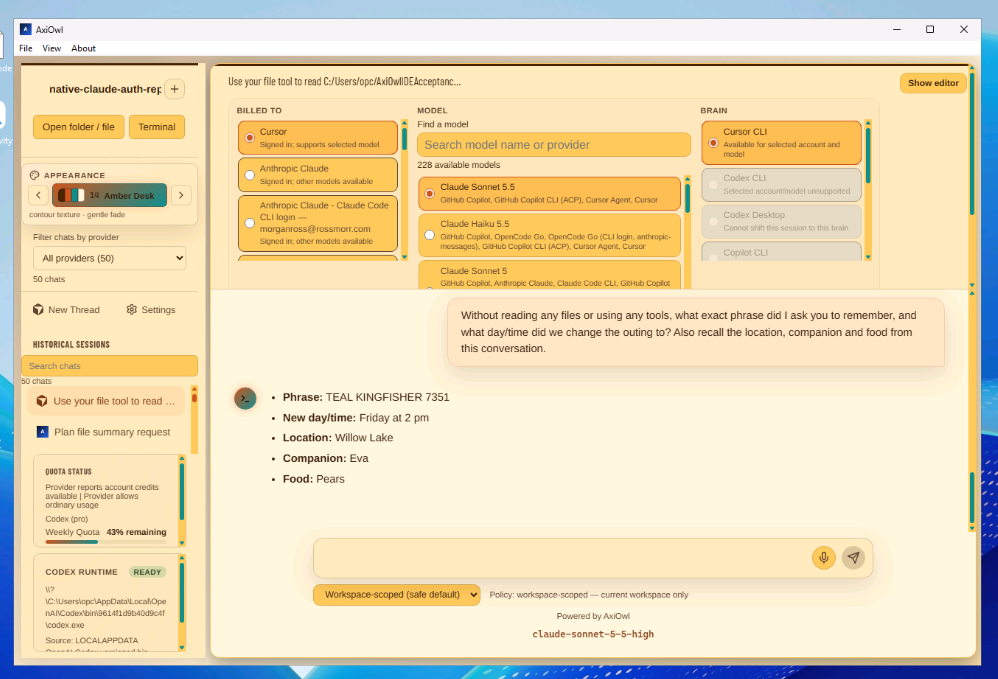Click the cube icon of 'Use your file tool' chat
This screenshot has width=998, height=679.
[42, 401]
